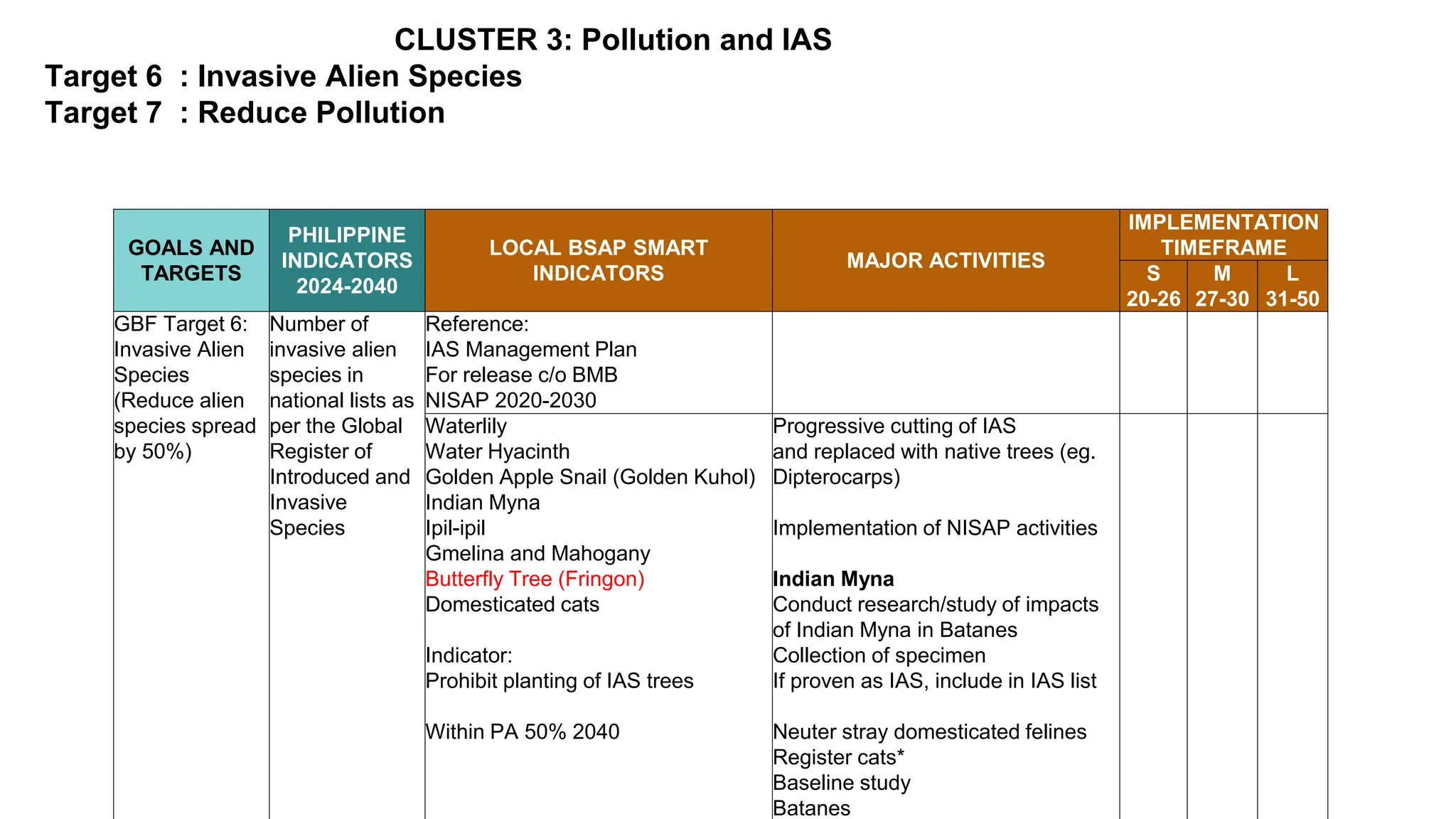The image size is (1456, 819).
Task: Click bold 'Indian Myna' heading in activities
Action: (833, 579)
